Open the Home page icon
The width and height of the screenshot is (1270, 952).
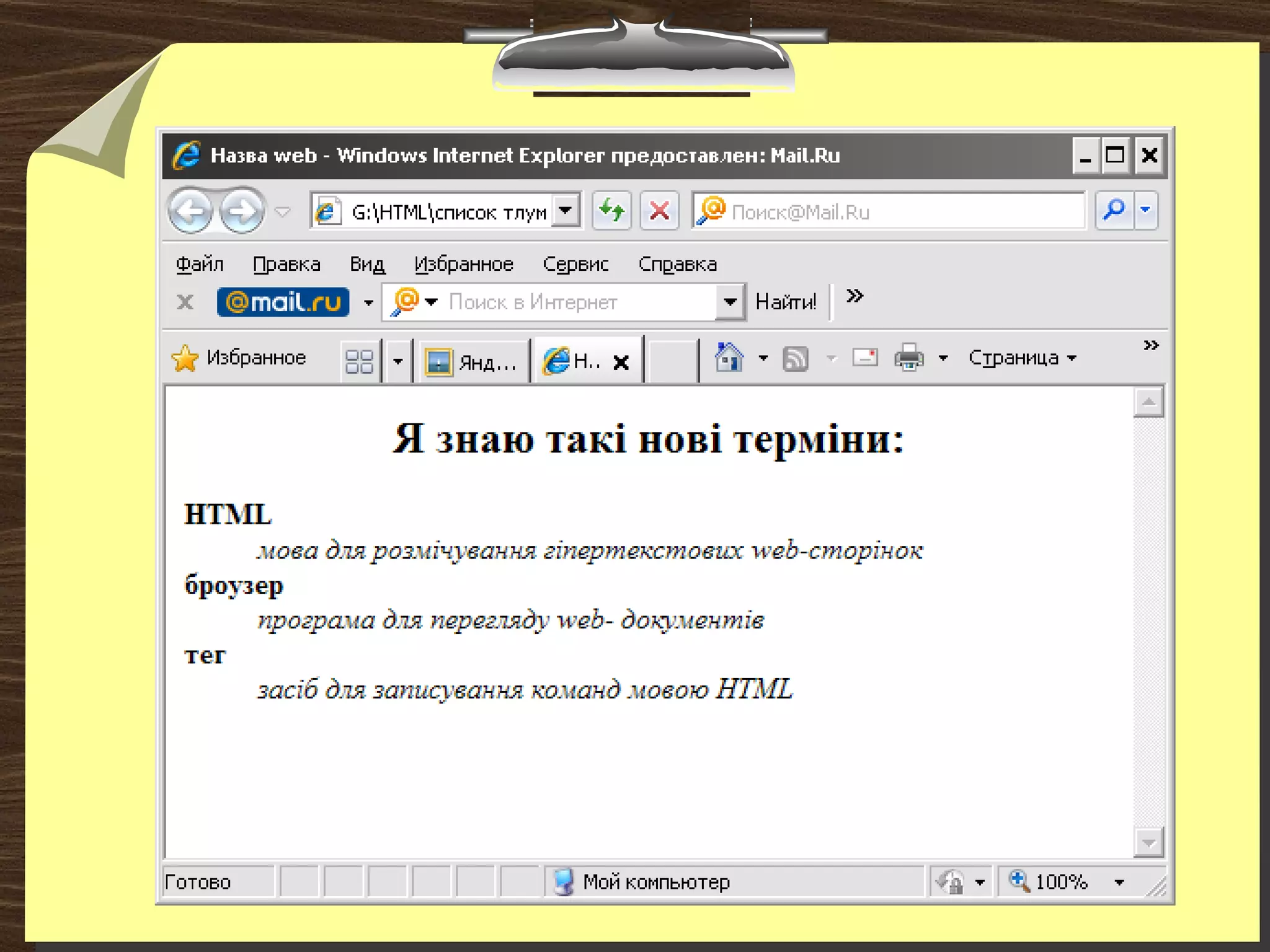coord(729,358)
